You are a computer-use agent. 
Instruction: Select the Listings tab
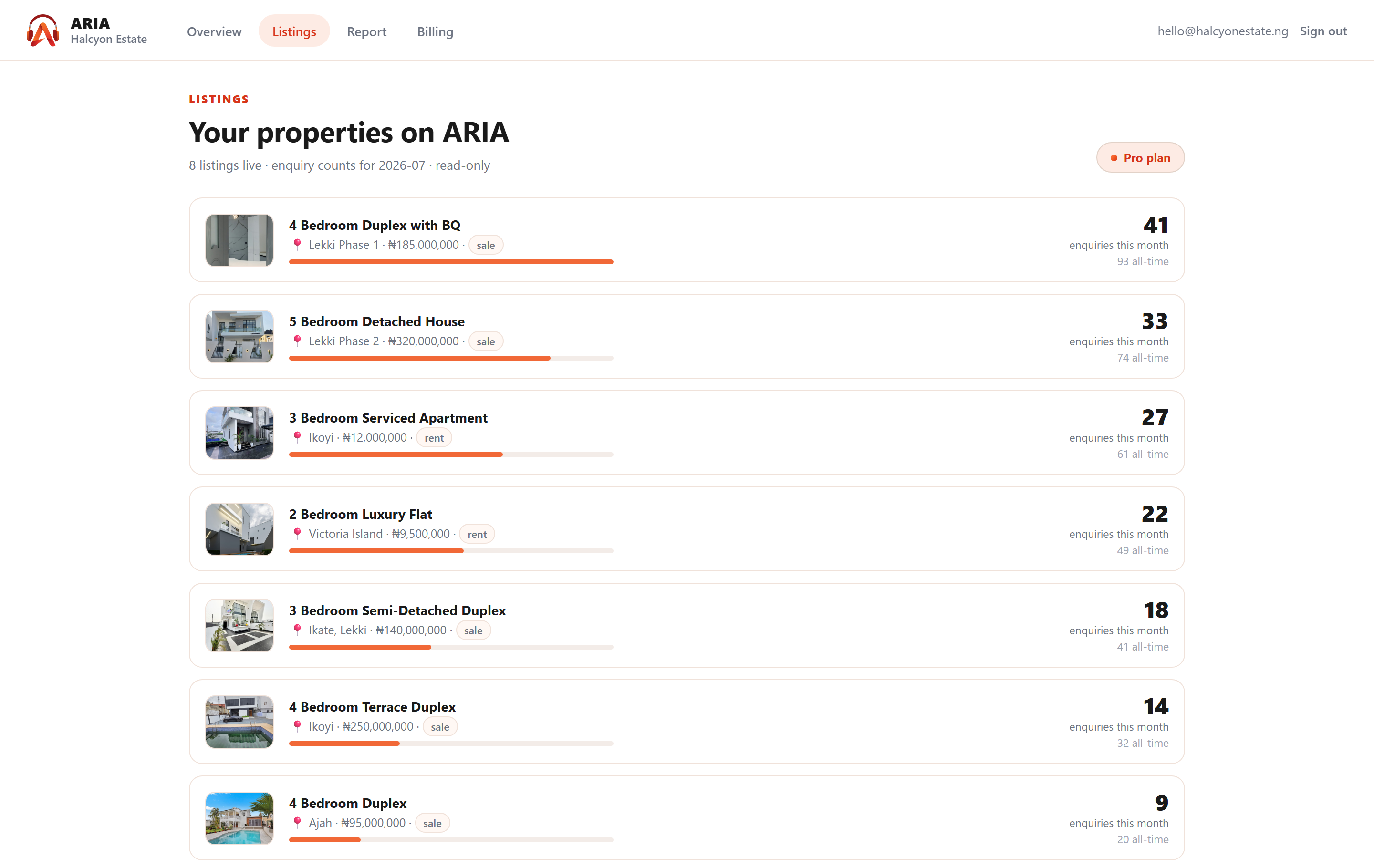pyautogui.click(x=294, y=31)
